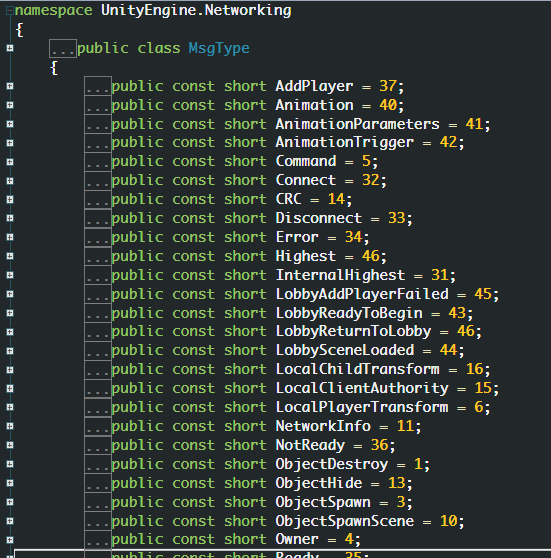Expand the gutter plus beside class MsgType
The image size is (551, 558).
coord(10,48)
